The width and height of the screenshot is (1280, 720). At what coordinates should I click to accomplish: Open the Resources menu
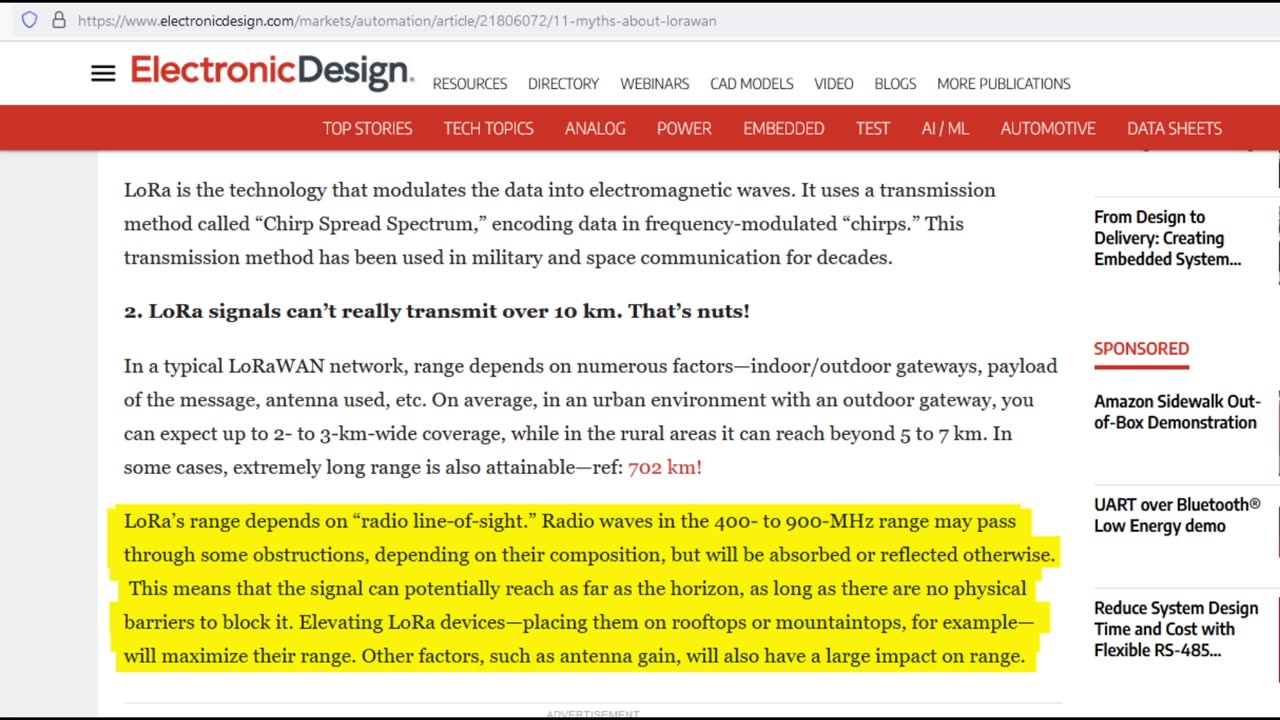coord(470,84)
